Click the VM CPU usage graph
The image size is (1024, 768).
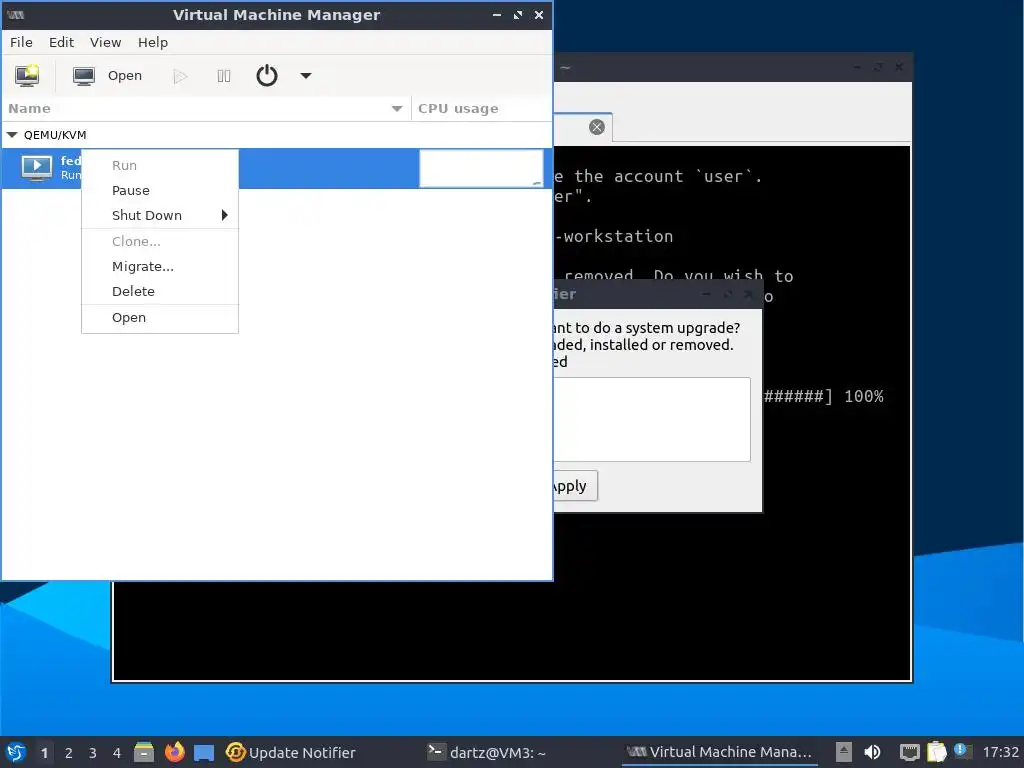coord(481,168)
